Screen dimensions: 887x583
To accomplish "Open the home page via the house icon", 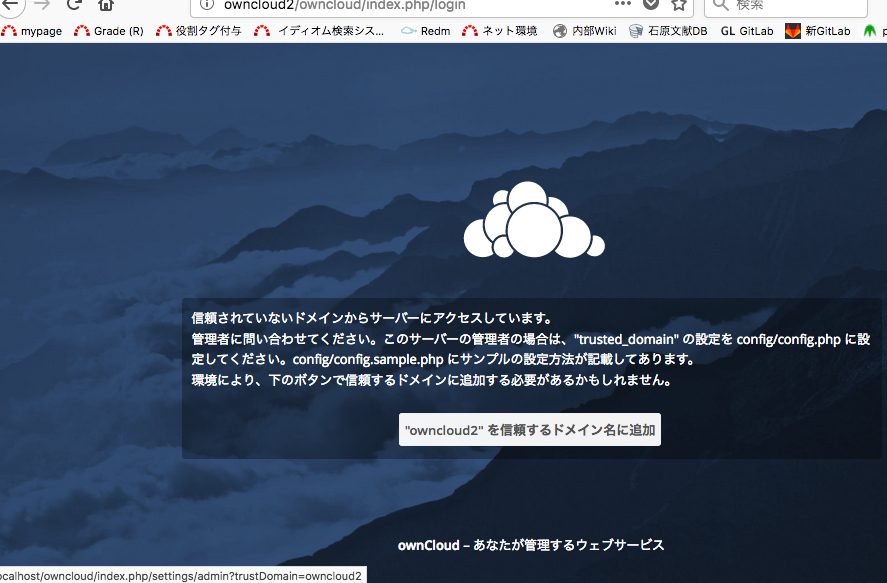I will click(106, 5).
